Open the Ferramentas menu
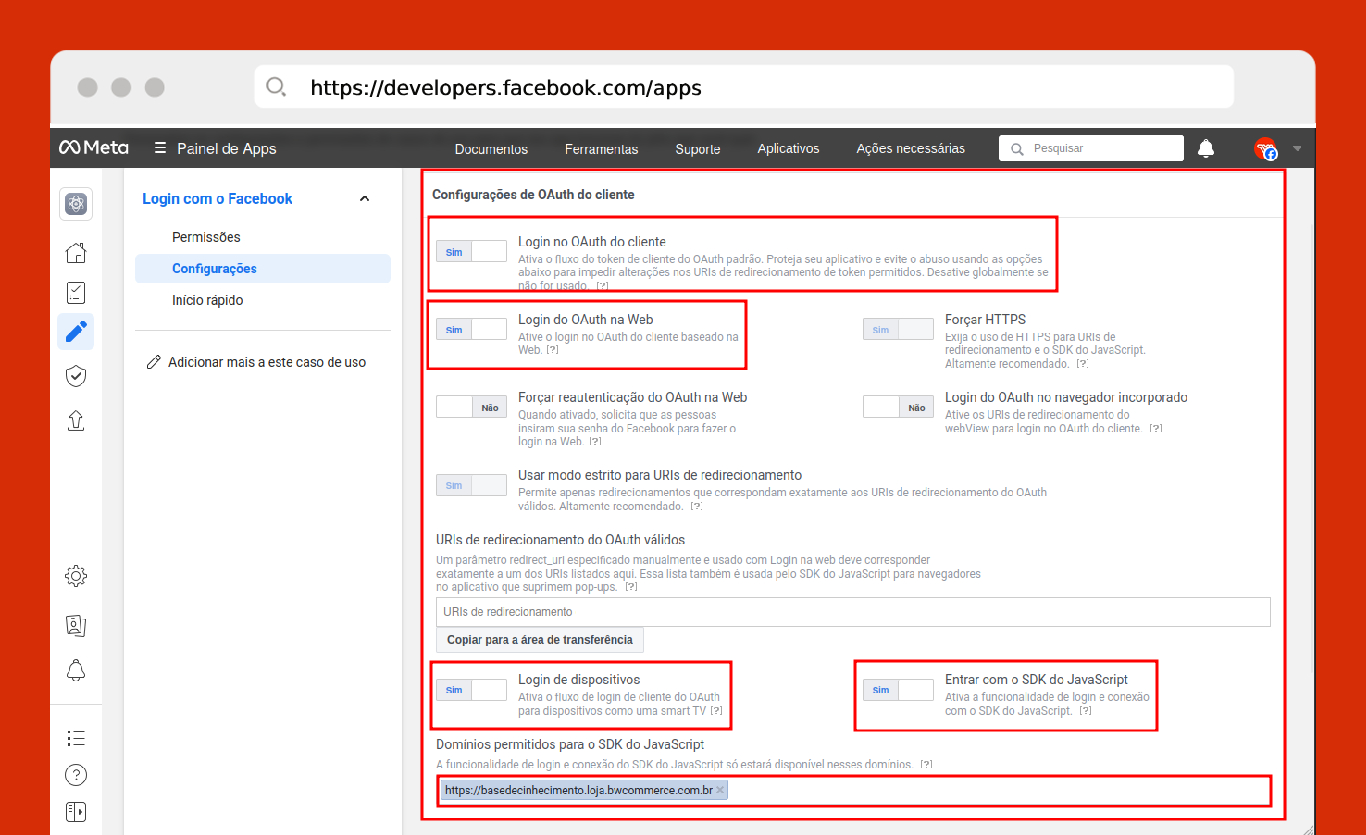This screenshot has width=1366, height=835. [601, 149]
